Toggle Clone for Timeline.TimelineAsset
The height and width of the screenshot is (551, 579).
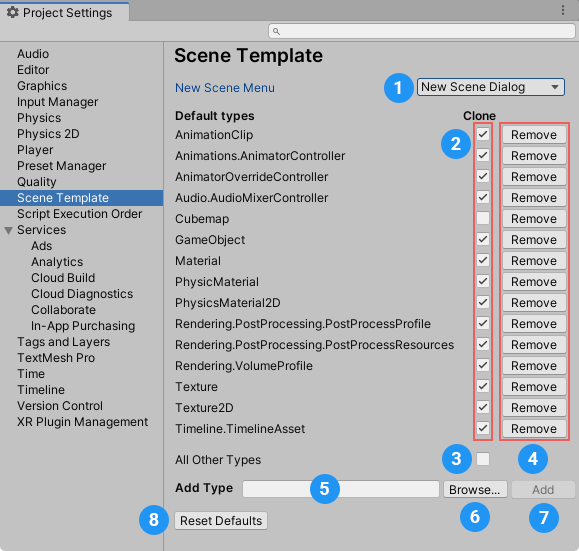pos(483,428)
